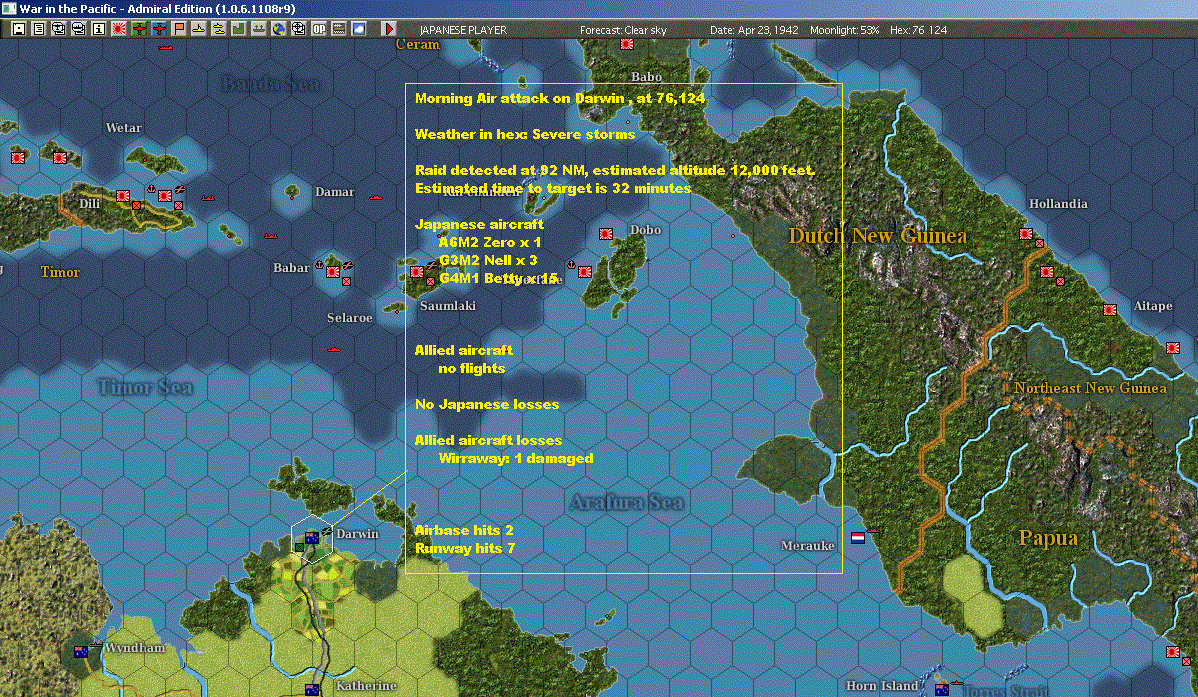Click the Merauke map label

coord(808,545)
